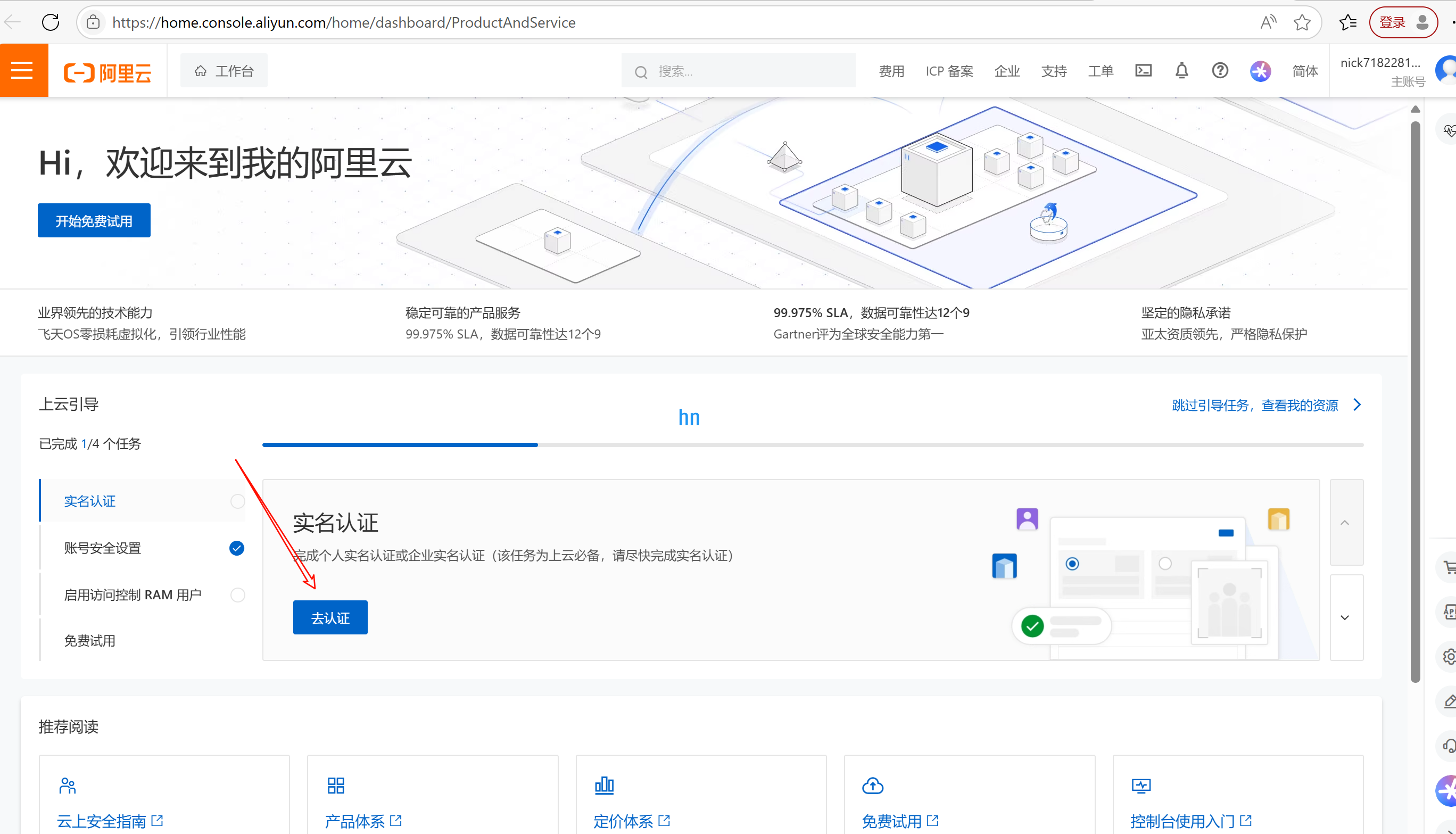Screen dimensions: 1456x834
Task: Focus the 搜索 search field
Action: pyautogui.click(x=739, y=71)
